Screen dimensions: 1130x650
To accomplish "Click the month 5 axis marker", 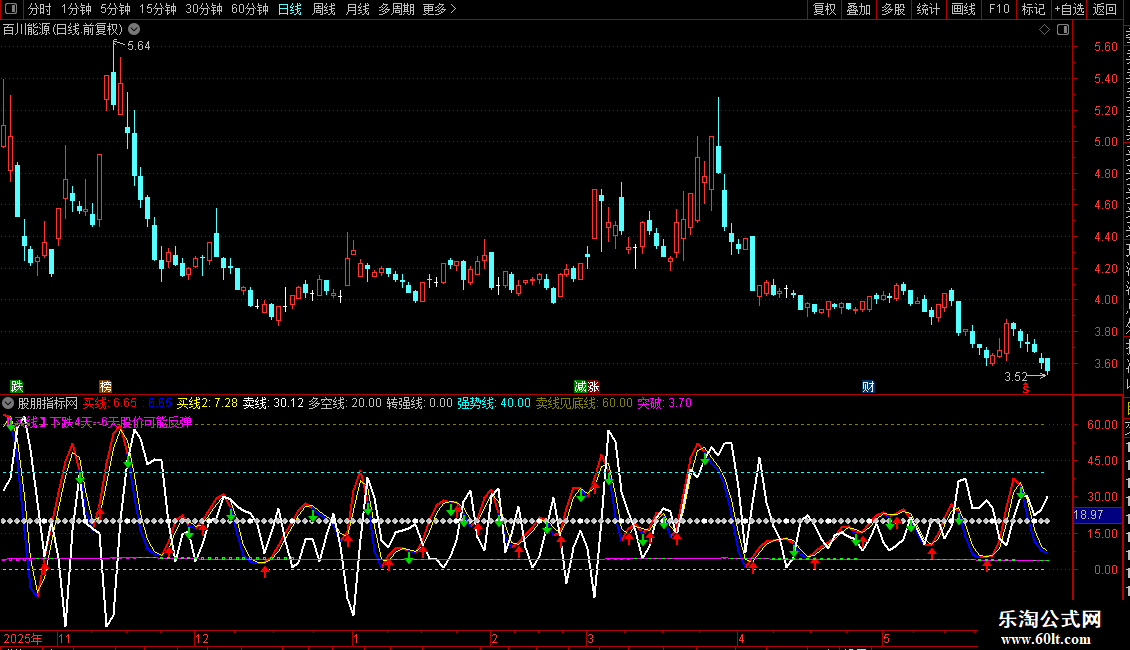I will (886, 638).
